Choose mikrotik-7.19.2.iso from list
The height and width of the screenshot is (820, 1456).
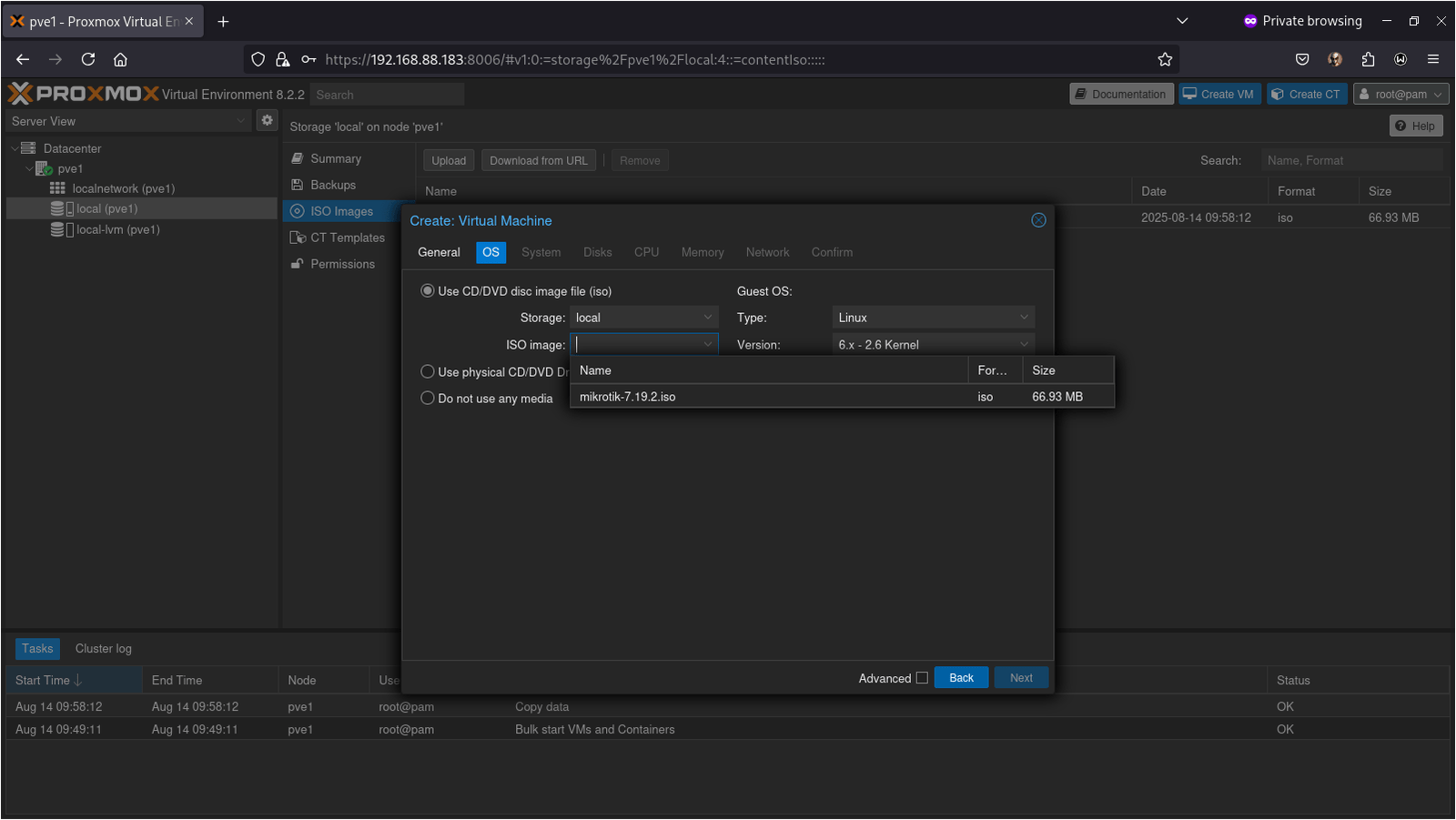point(842,397)
